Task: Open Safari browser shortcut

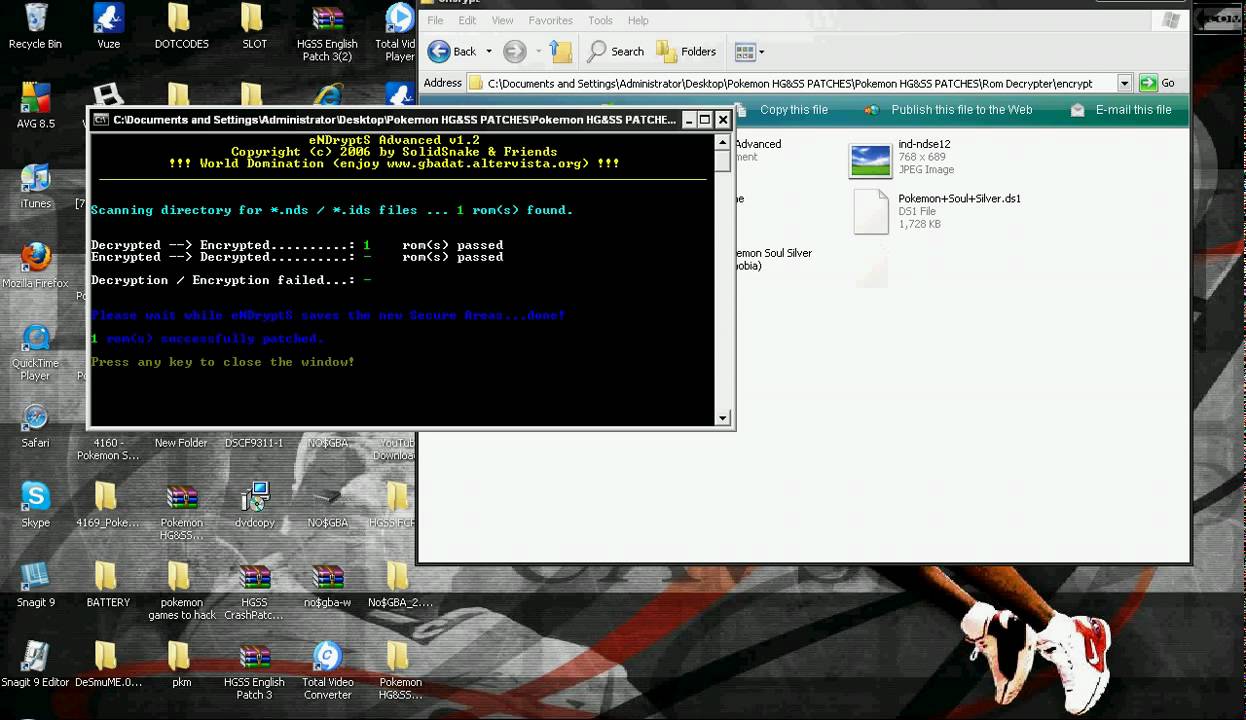Action: [35, 425]
